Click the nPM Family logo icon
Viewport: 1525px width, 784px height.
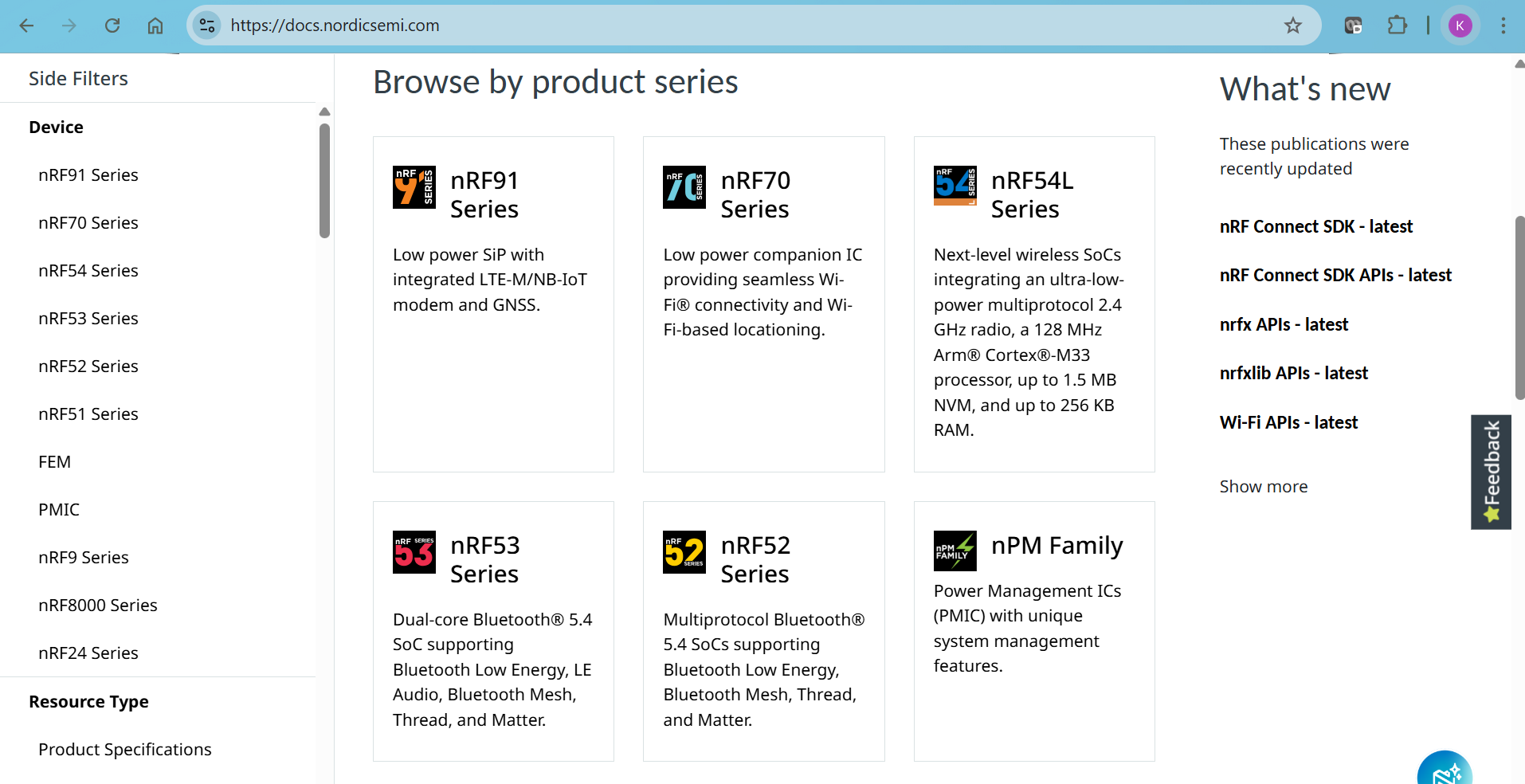955,551
